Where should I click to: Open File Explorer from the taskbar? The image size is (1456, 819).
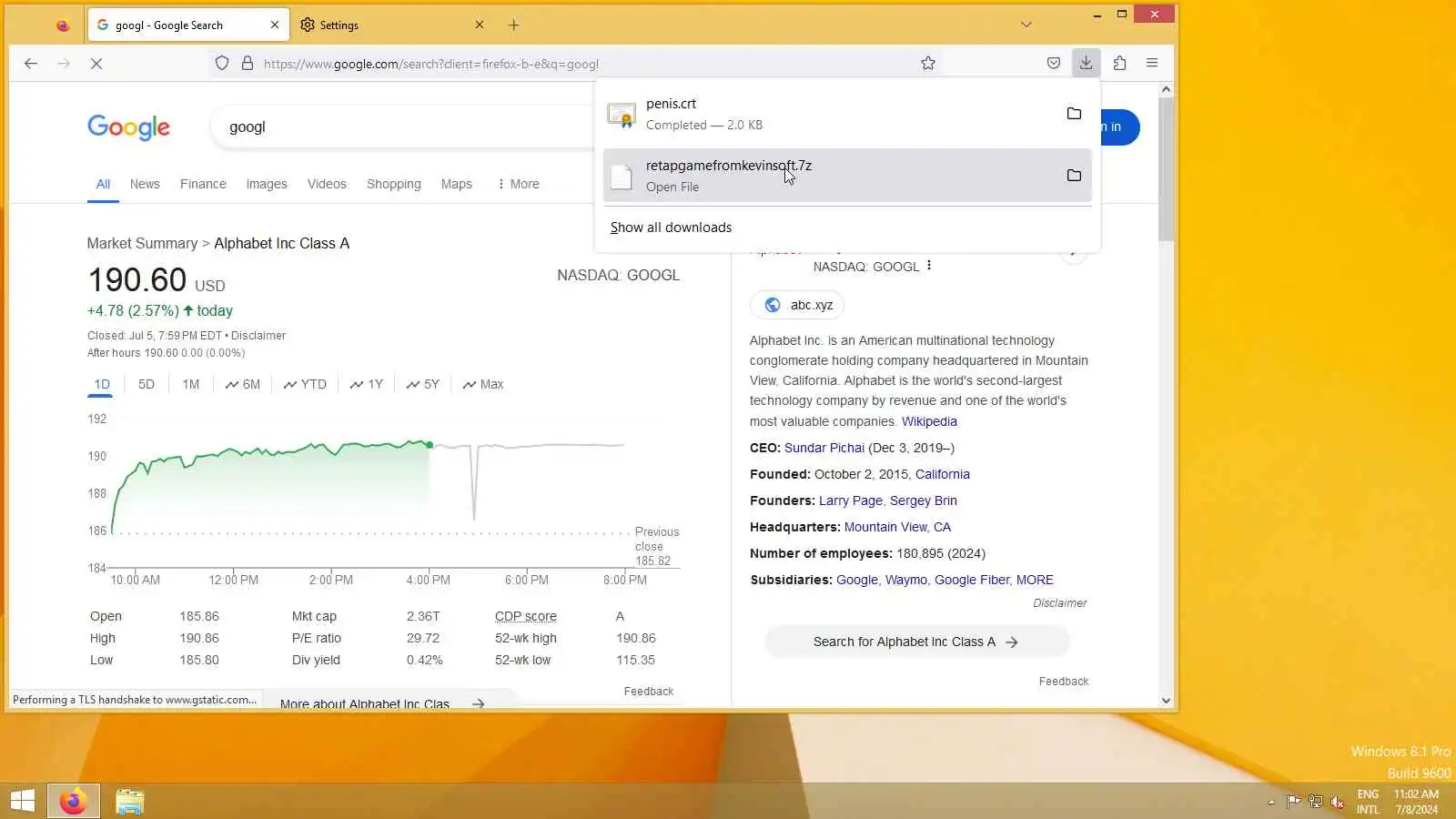click(130, 801)
